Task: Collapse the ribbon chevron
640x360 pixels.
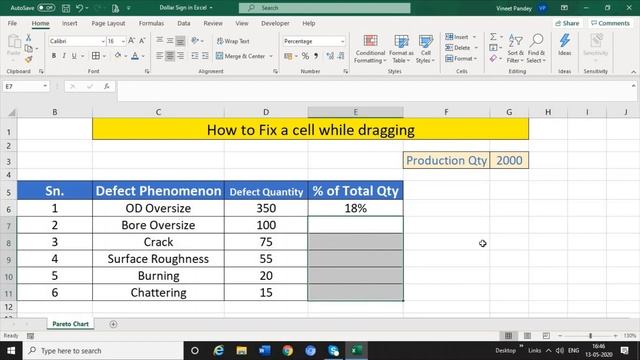Action: coord(633,72)
